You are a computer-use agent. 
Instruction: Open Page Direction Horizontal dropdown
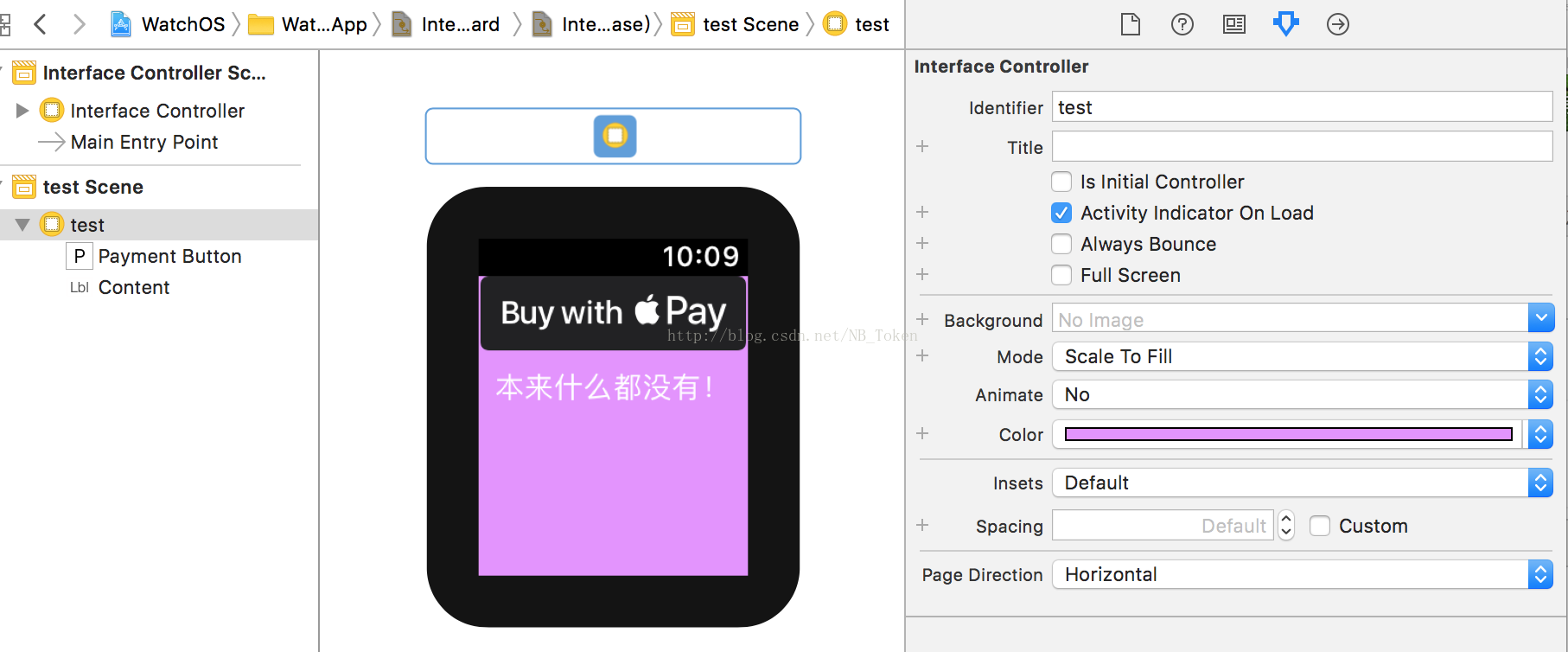coord(1303,574)
